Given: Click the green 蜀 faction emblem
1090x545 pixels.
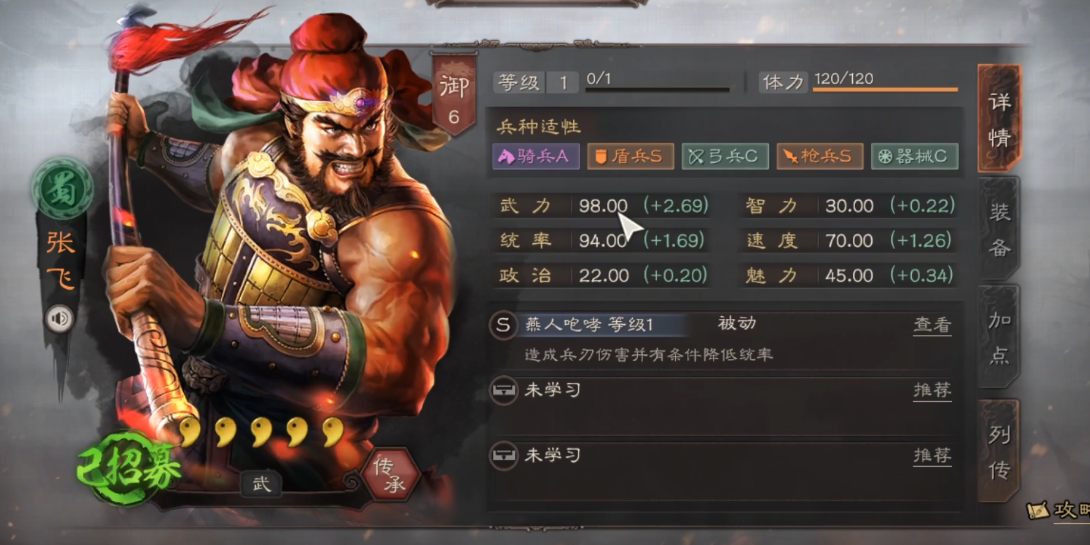Looking at the screenshot, I should pyautogui.click(x=62, y=188).
